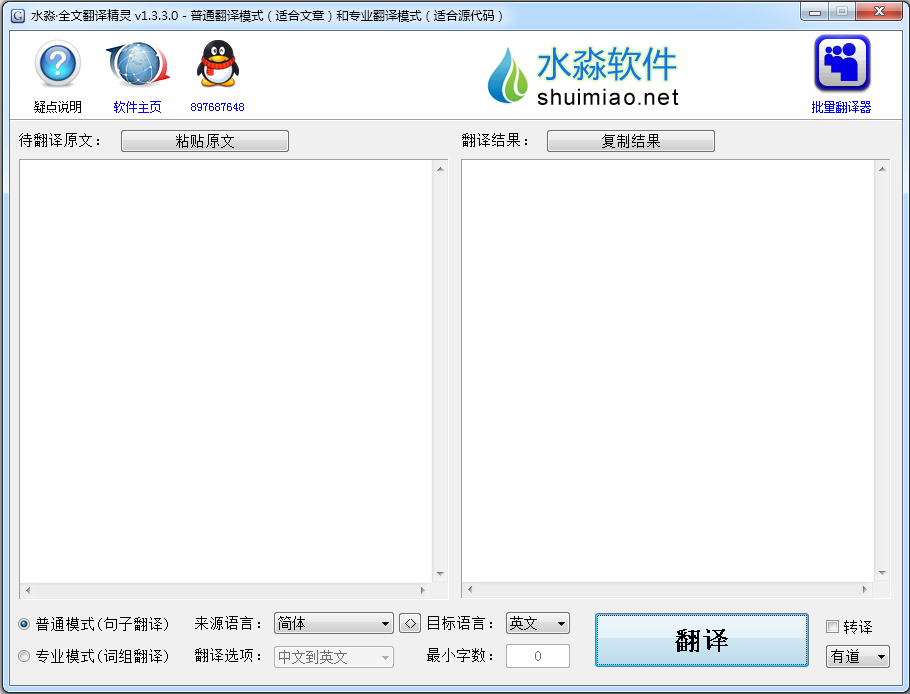Open the 有道 translation engine dropdown
Image resolution: width=910 pixels, height=694 pixels.
tap(856, 657)
